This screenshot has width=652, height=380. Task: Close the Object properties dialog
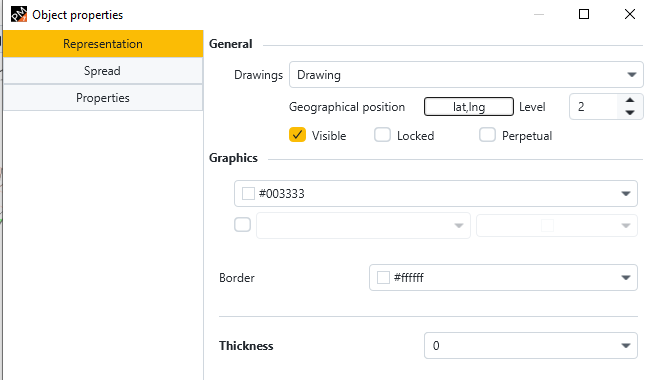pos(630,14)
